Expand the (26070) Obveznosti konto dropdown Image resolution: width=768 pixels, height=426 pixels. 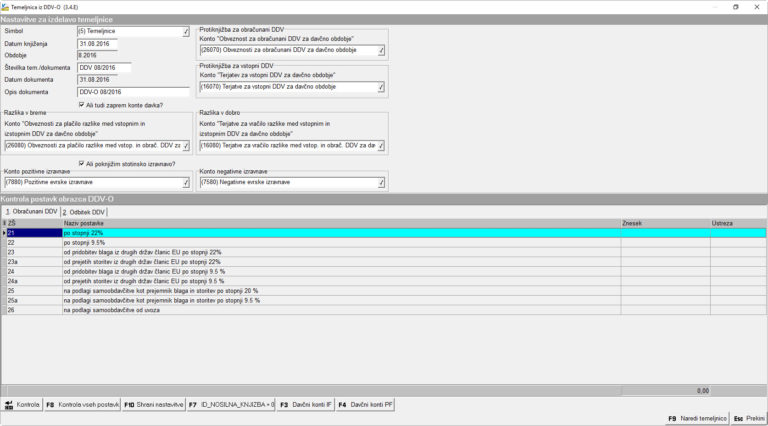pos(381,50)
